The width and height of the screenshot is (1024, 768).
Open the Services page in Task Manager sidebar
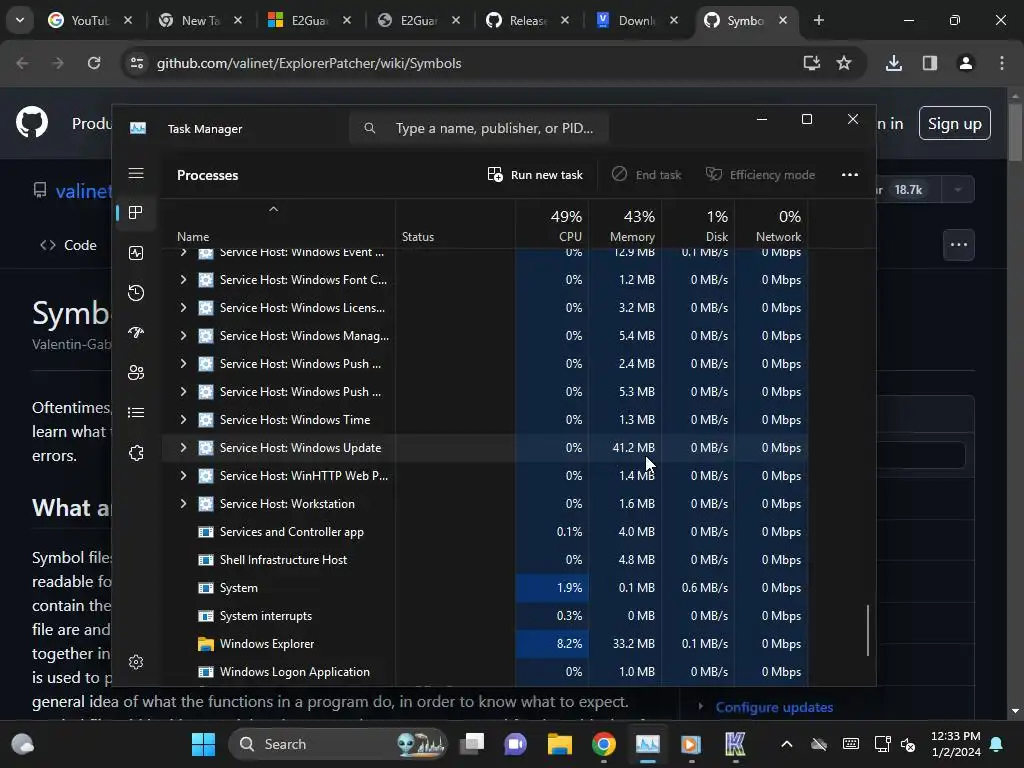coord(136,453)
